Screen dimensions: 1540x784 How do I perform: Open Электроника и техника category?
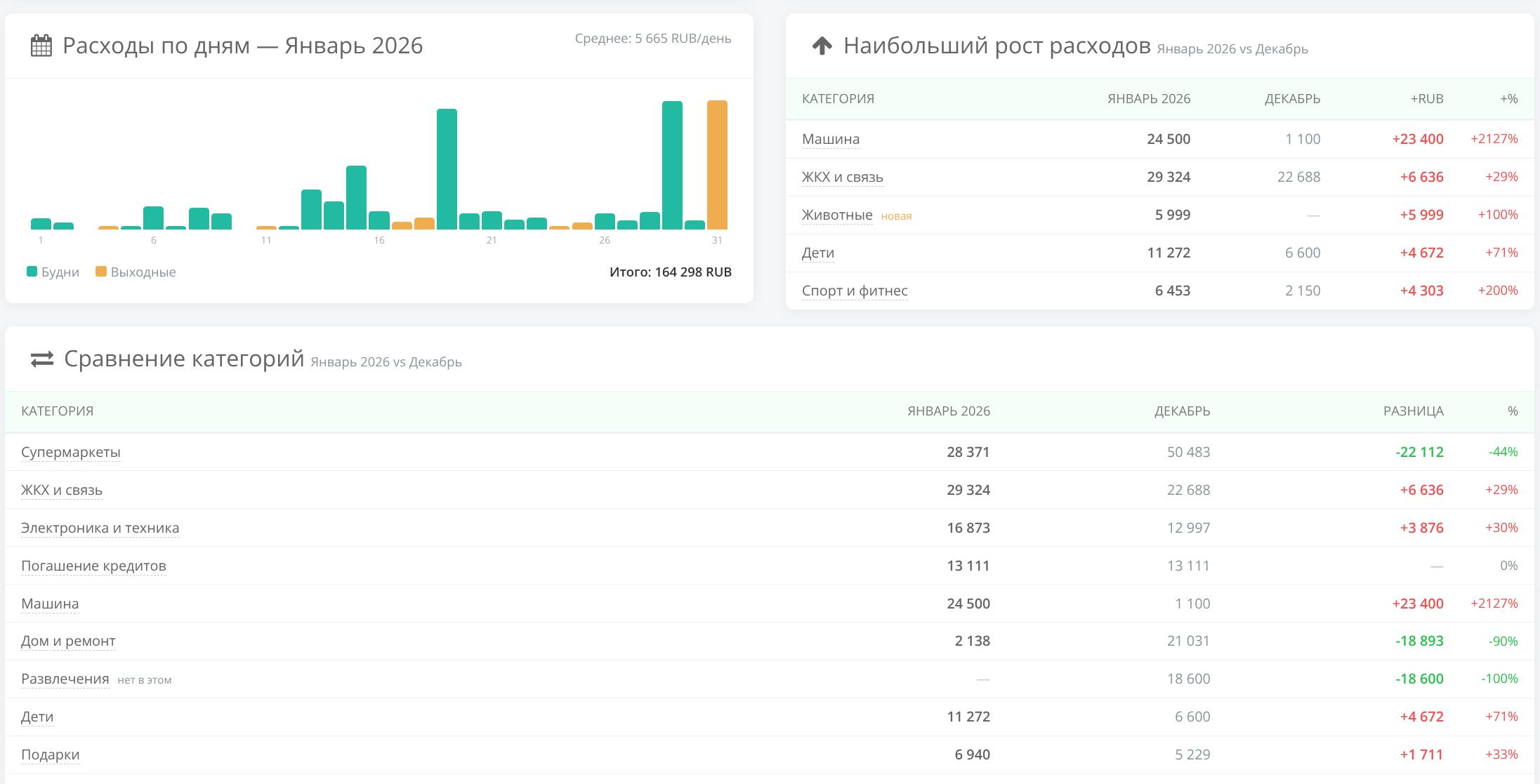point(100,528)
